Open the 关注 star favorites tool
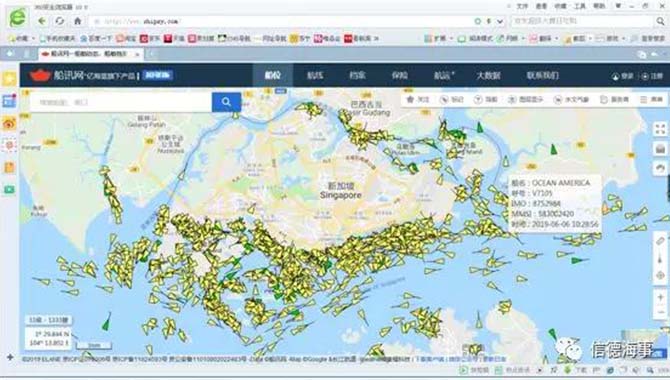 click(x=417, y=99)
